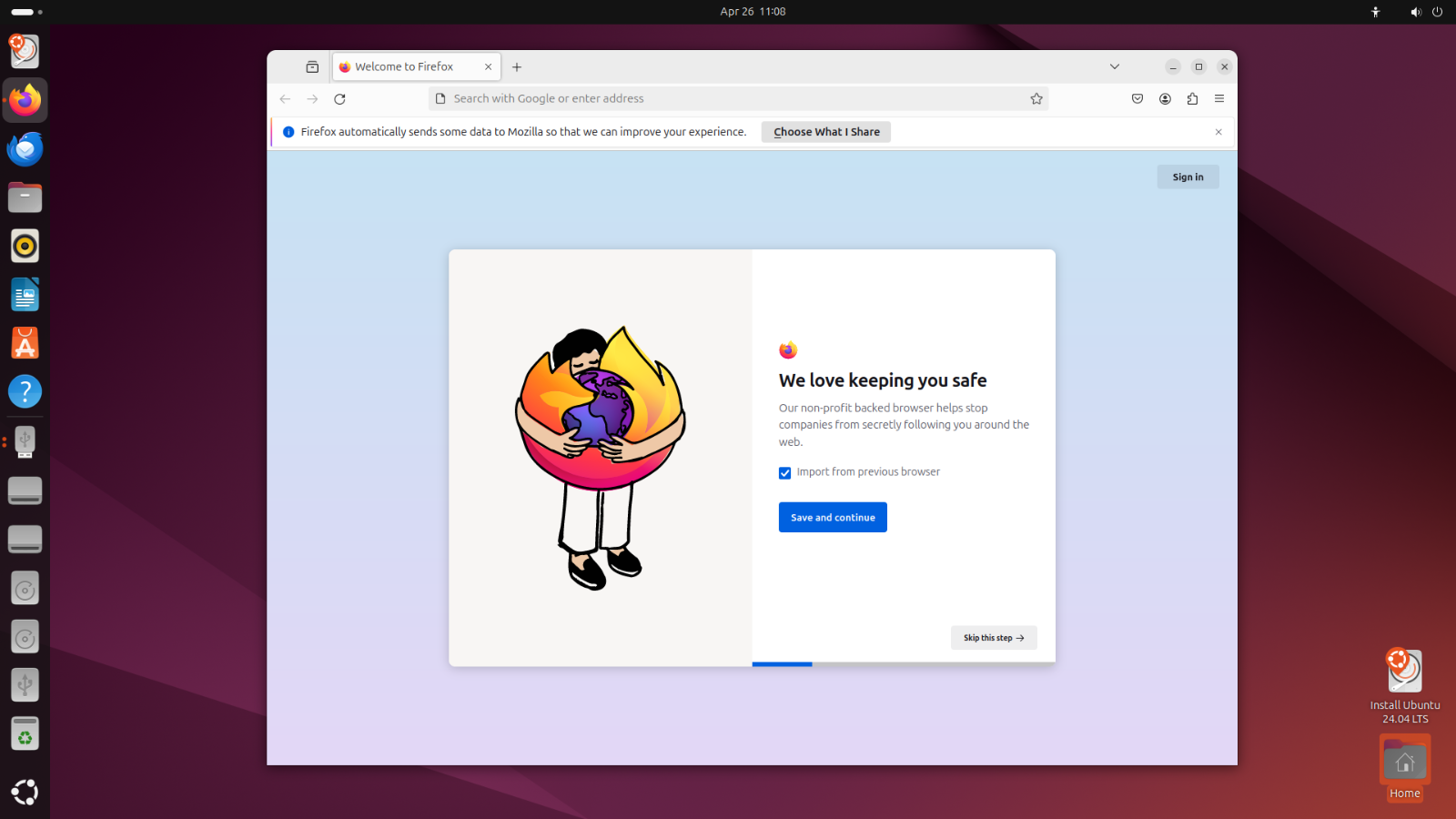
Task: Uncheck Import from previous browser
Action: point(784,472)
